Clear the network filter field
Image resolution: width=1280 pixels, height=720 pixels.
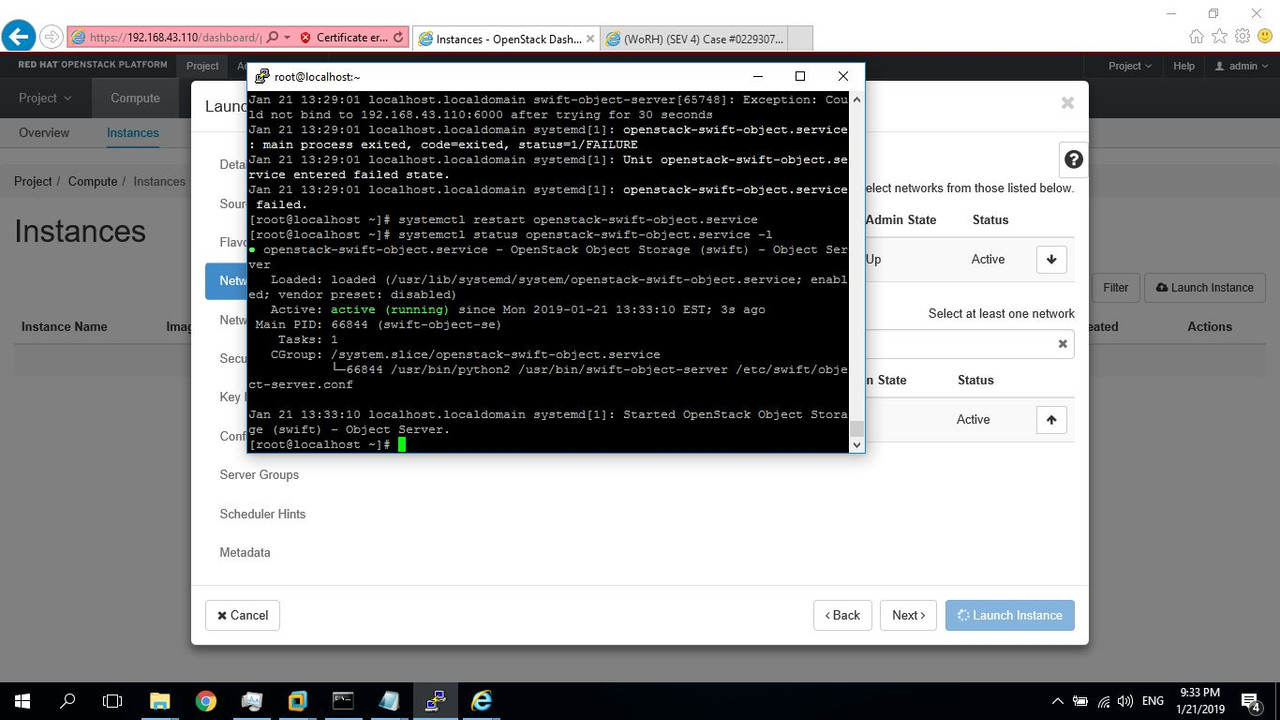[1063, 344]
